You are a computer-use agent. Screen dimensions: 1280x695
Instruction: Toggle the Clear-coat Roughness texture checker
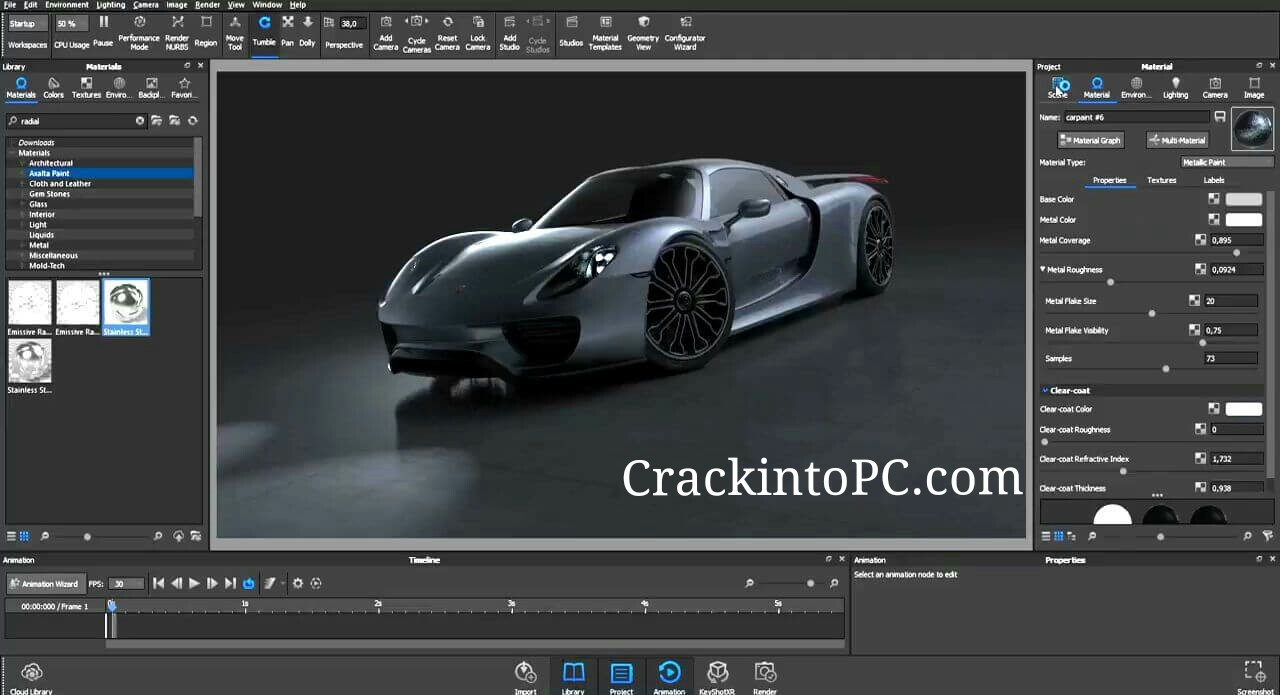click(x=1200, y=429)
